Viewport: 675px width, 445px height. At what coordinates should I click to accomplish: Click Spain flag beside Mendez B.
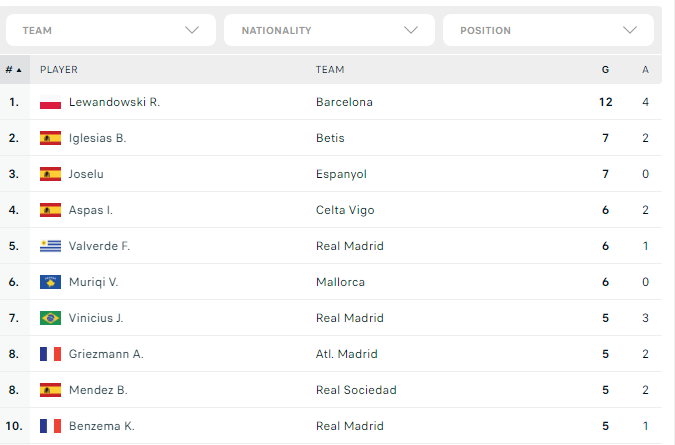[50, 390]
